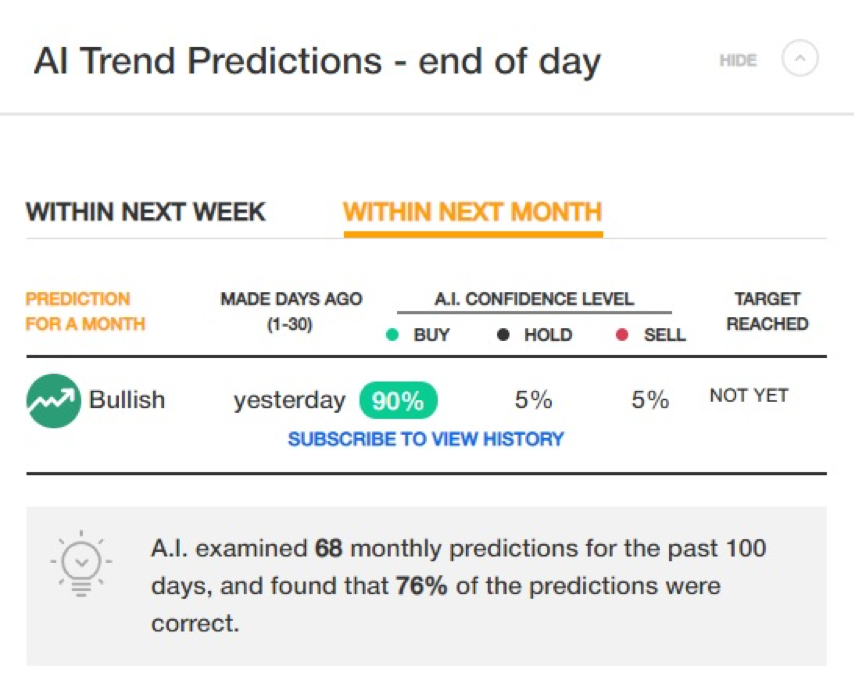Click the 5% sell confidence value
854x689 pixels.
[x=650, y=400]
